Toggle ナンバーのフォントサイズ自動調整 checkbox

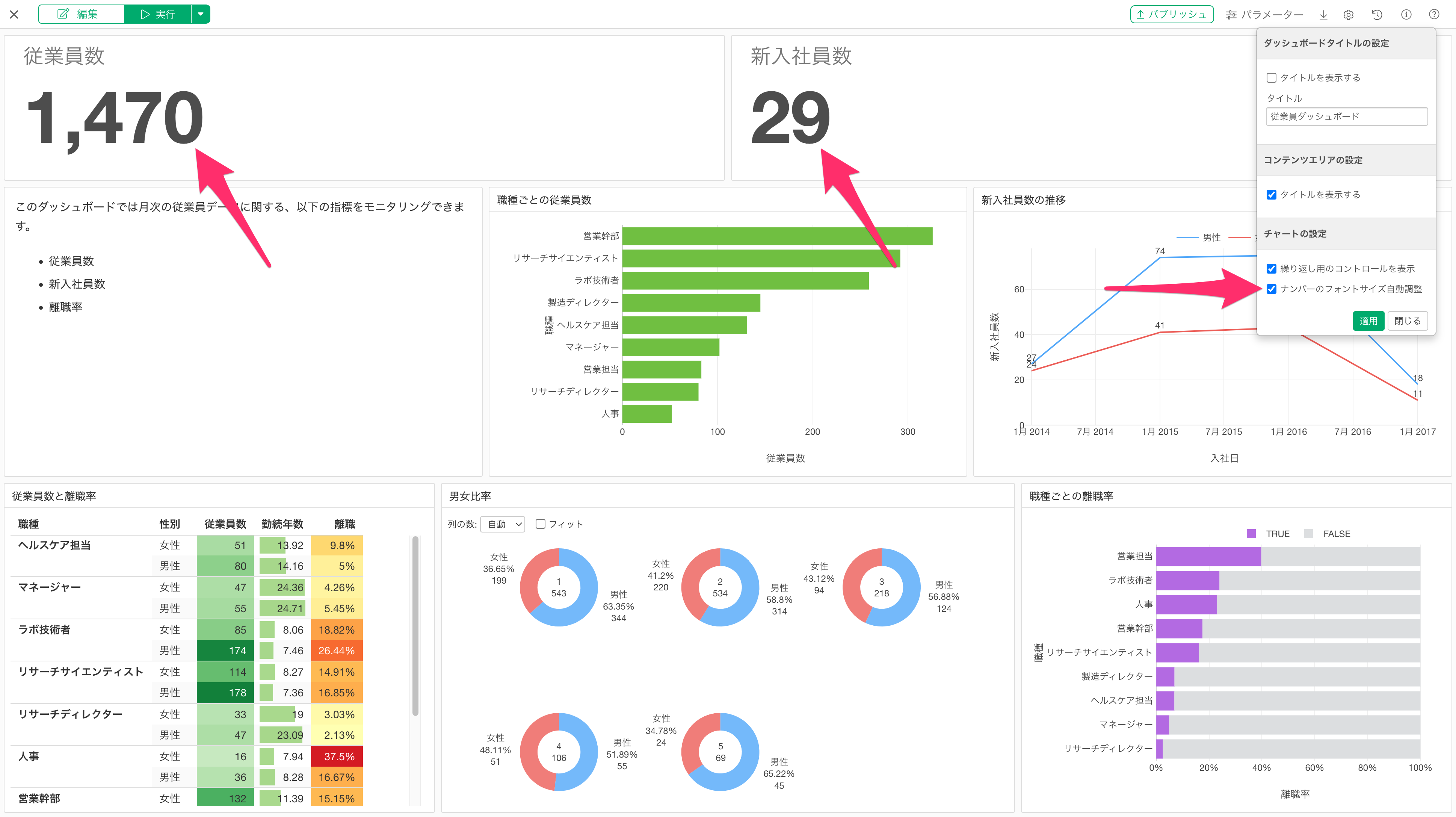tap(1271, 289)
